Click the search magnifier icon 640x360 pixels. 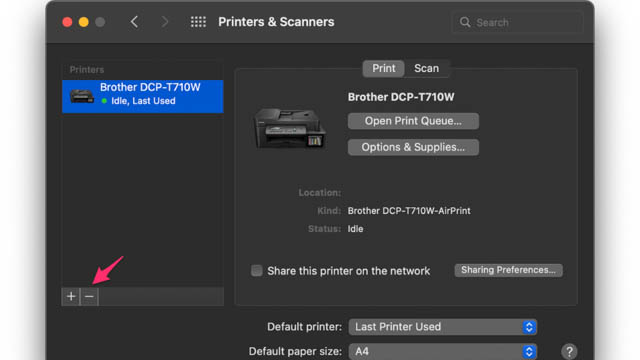pyautogui.click(x=465, y=22)
